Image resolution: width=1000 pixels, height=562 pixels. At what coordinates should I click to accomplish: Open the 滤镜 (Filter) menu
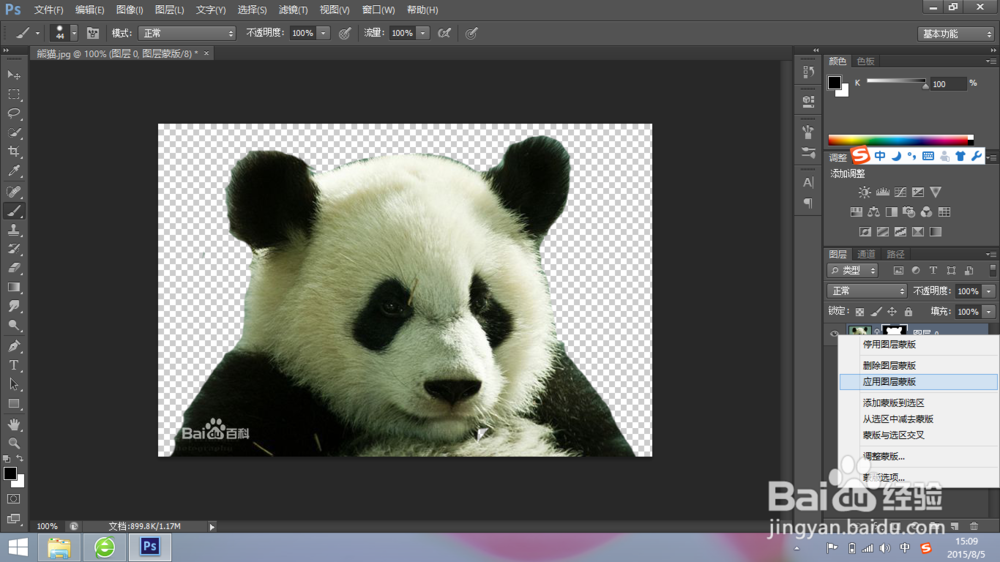pyautogui.click(x=295, y=10)
